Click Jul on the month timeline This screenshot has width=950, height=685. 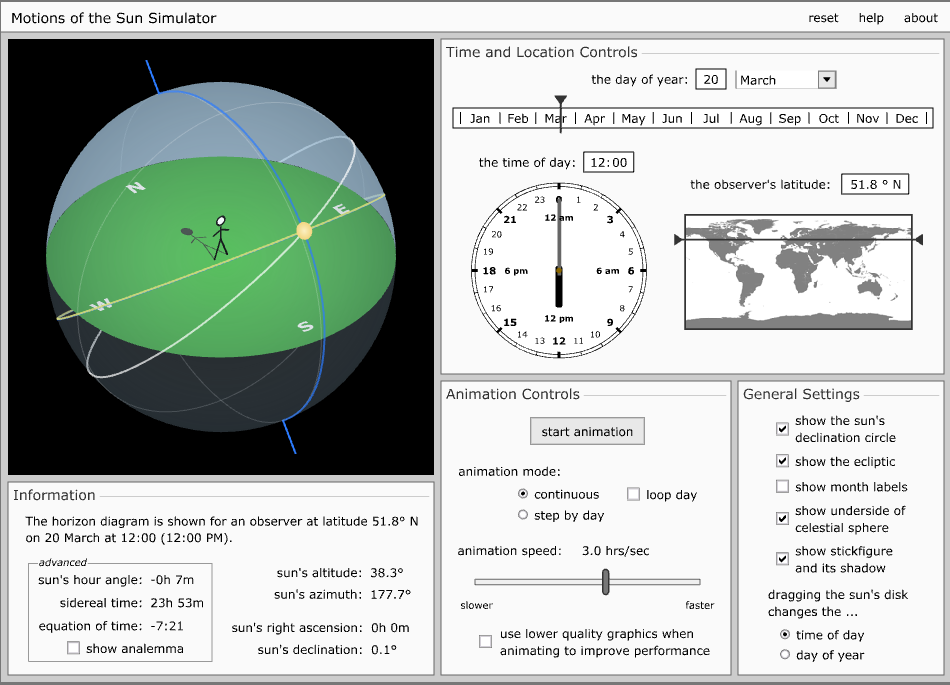point(711,119)
